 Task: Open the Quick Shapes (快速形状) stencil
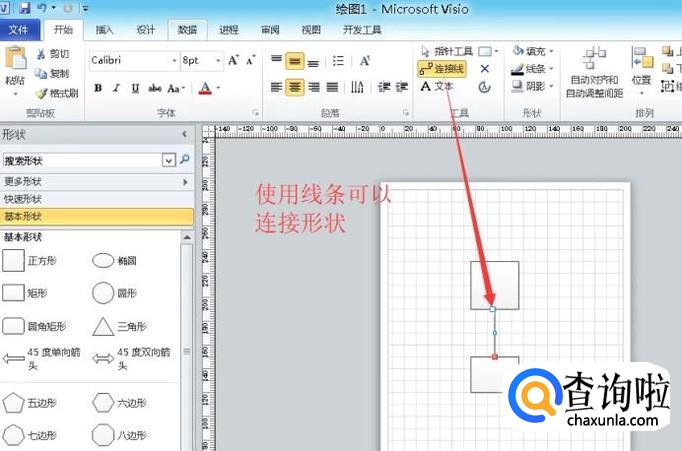(x=97, y=199)
